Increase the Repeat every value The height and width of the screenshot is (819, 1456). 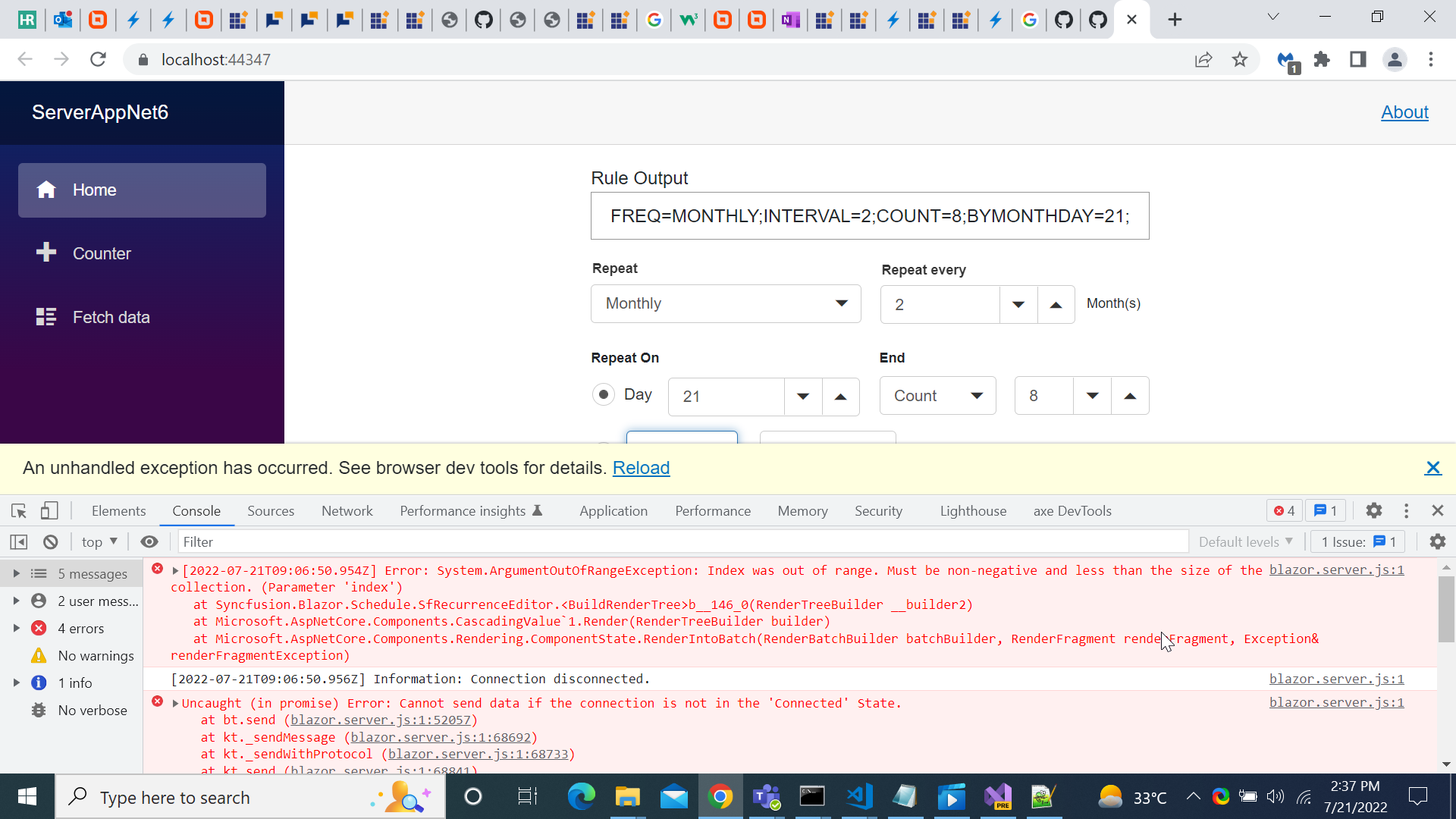tap(1056, 305)
